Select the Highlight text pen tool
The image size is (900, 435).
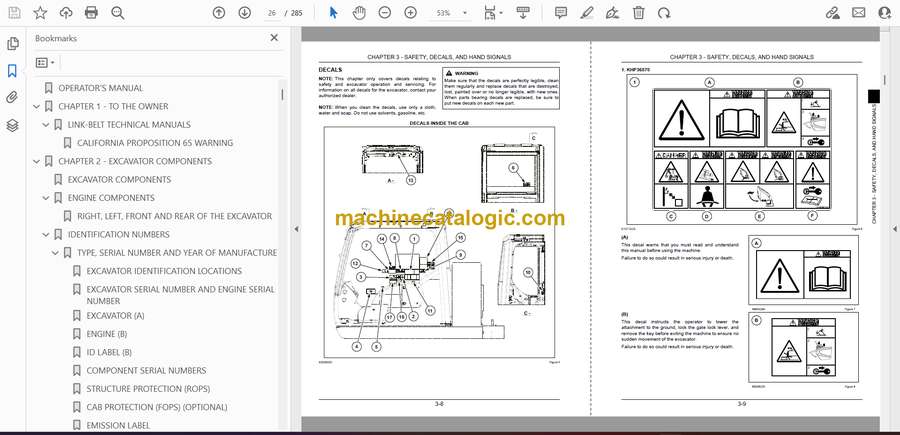[587, 13]
